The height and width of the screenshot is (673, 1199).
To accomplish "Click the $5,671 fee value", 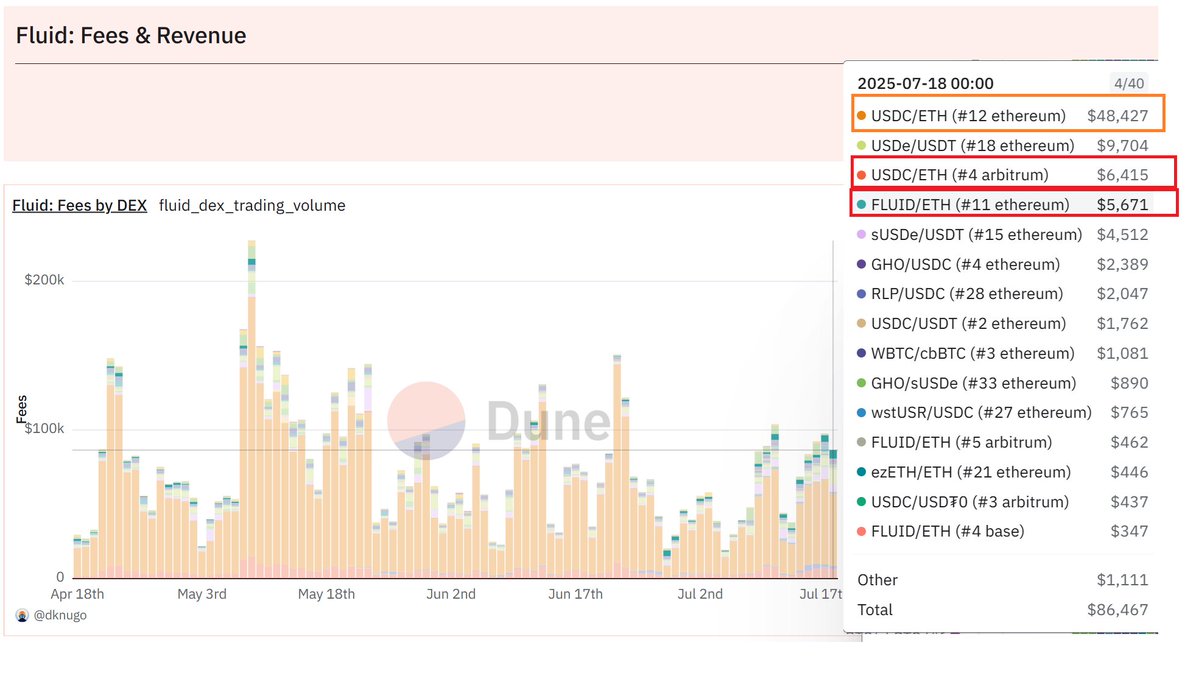I will click(1123, 205).
